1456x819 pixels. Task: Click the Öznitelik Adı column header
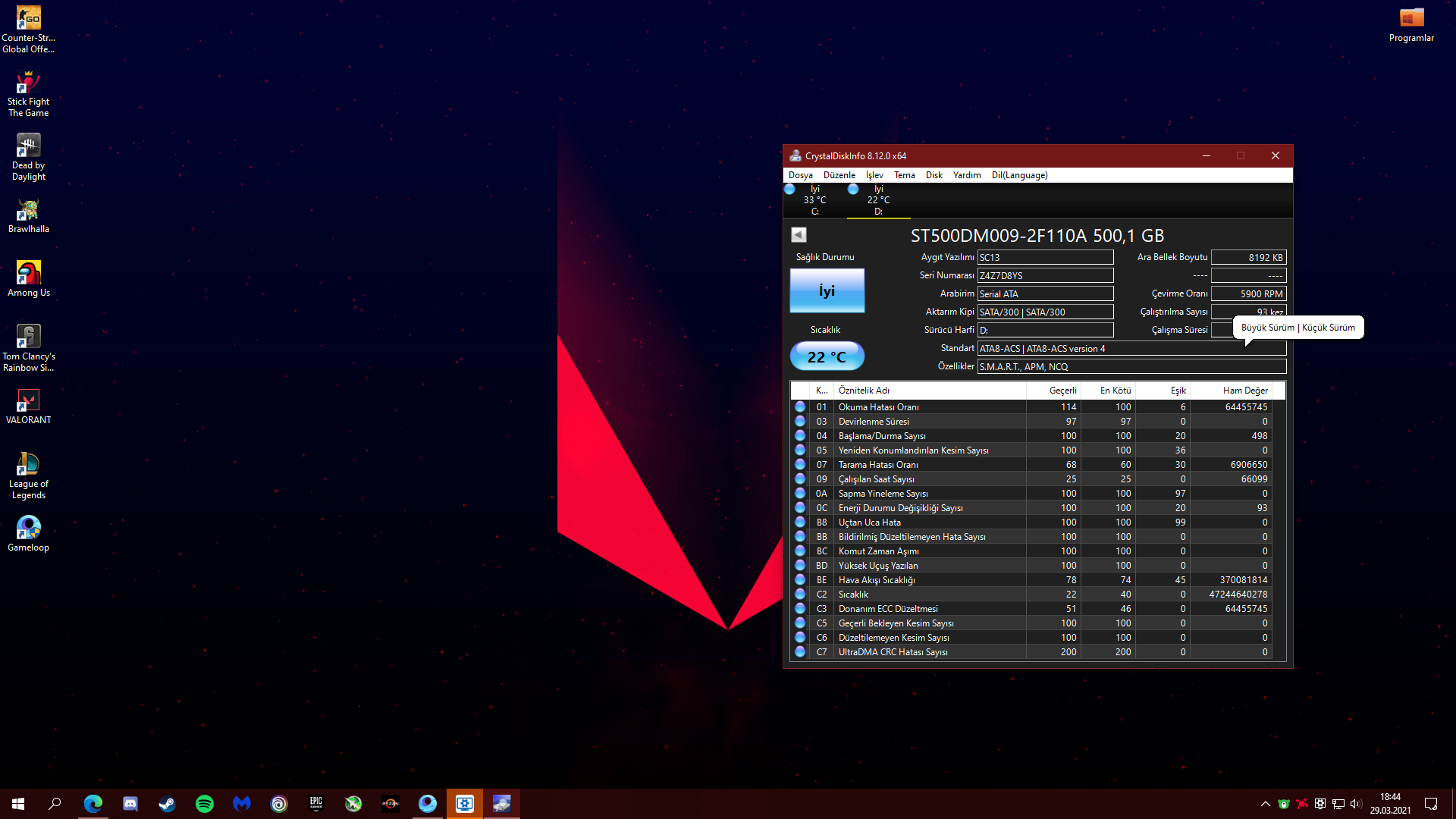coord(930,391)
